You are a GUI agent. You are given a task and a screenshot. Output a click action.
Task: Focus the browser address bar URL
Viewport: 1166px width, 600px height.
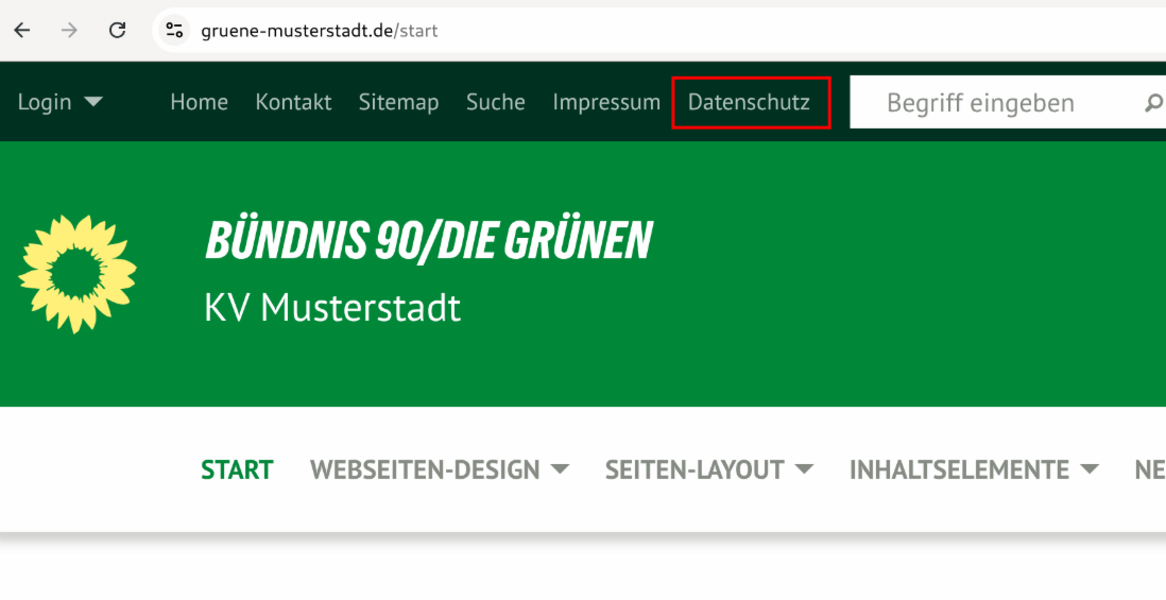click(x=319, y=30)
